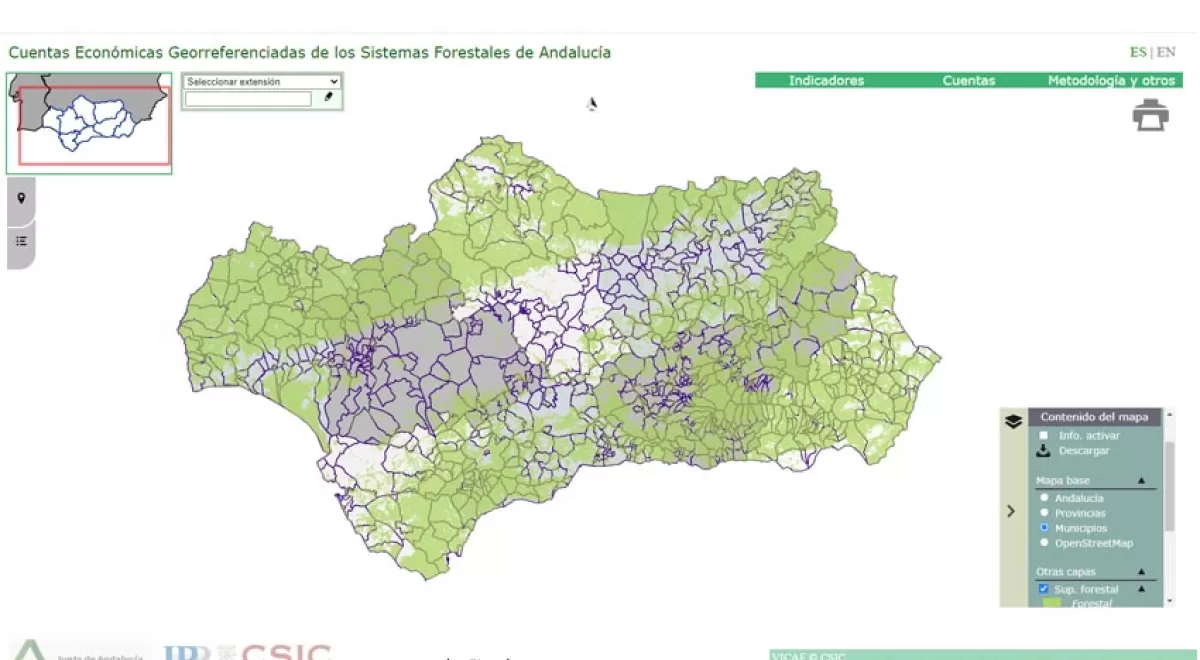1200x660 pixels.
Task: Select the Provincias base map radio button
Action: tap(1044, 513)
